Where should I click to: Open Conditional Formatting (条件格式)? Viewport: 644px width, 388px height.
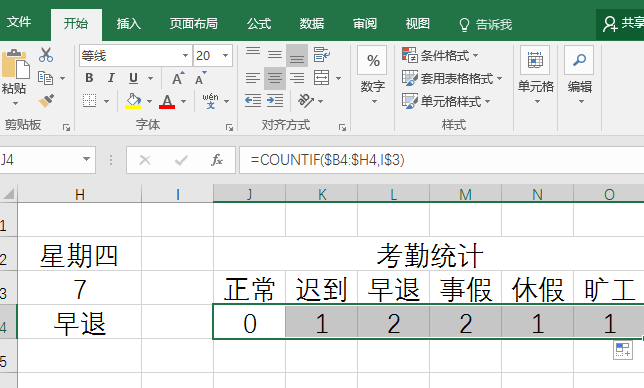(440, 55)
